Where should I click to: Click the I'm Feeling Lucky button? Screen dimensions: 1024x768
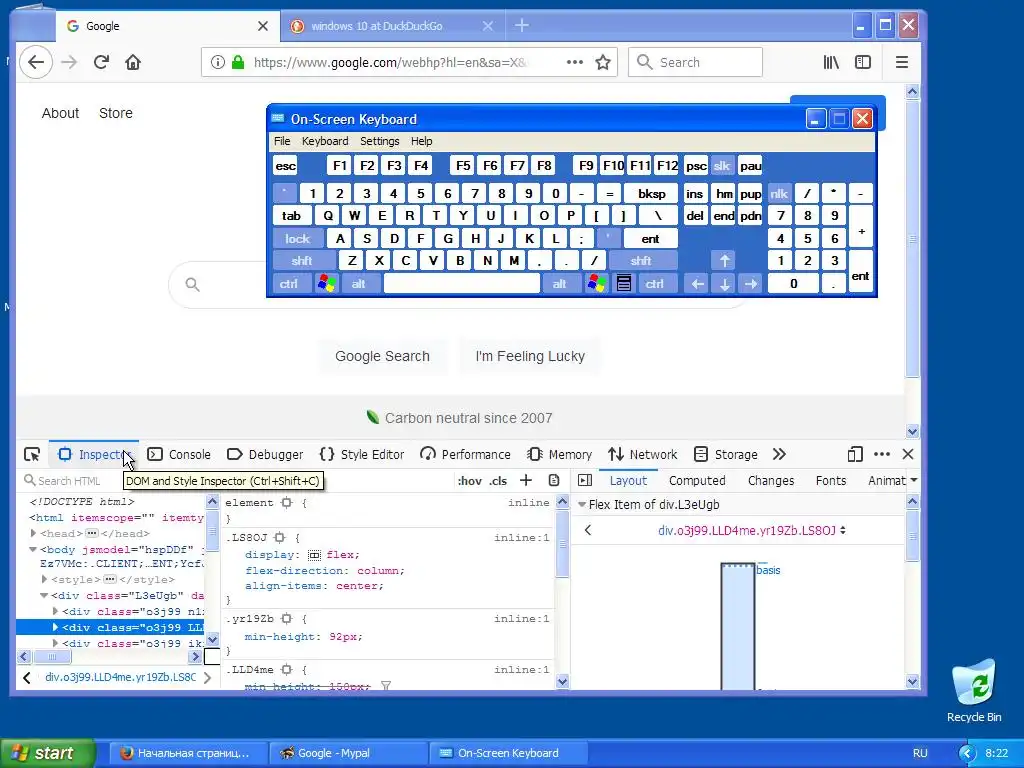[x=530, y=357]
